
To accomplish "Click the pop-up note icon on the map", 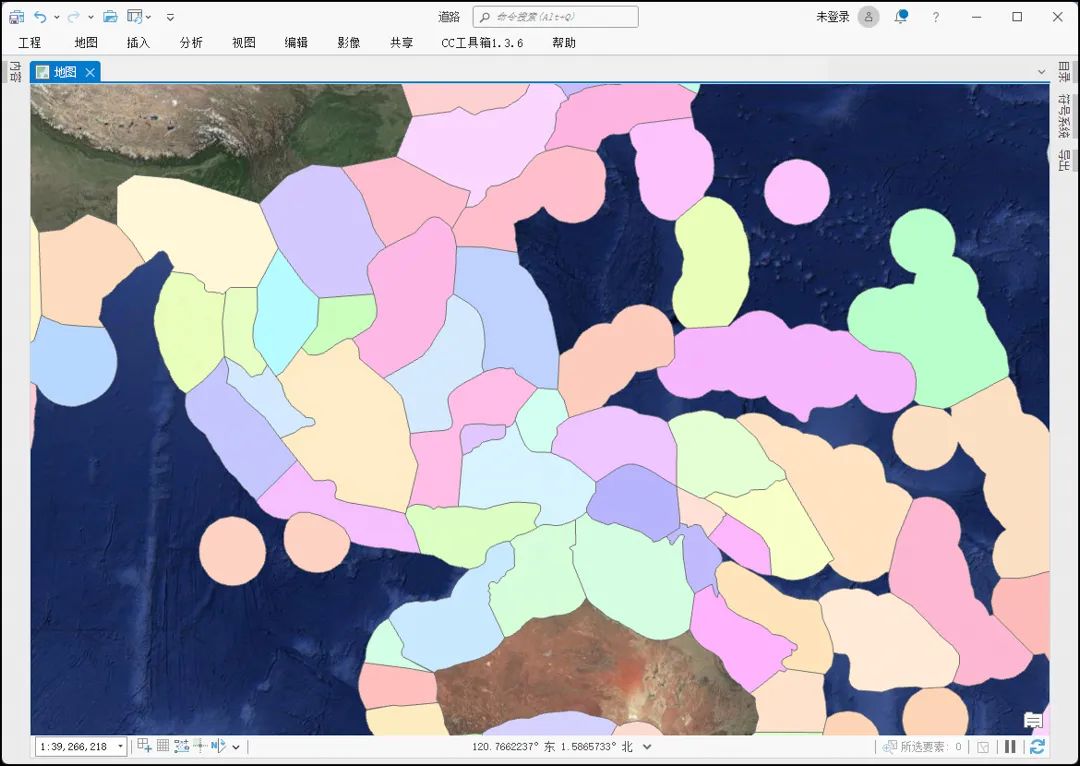I will (x=1033, y=721).
